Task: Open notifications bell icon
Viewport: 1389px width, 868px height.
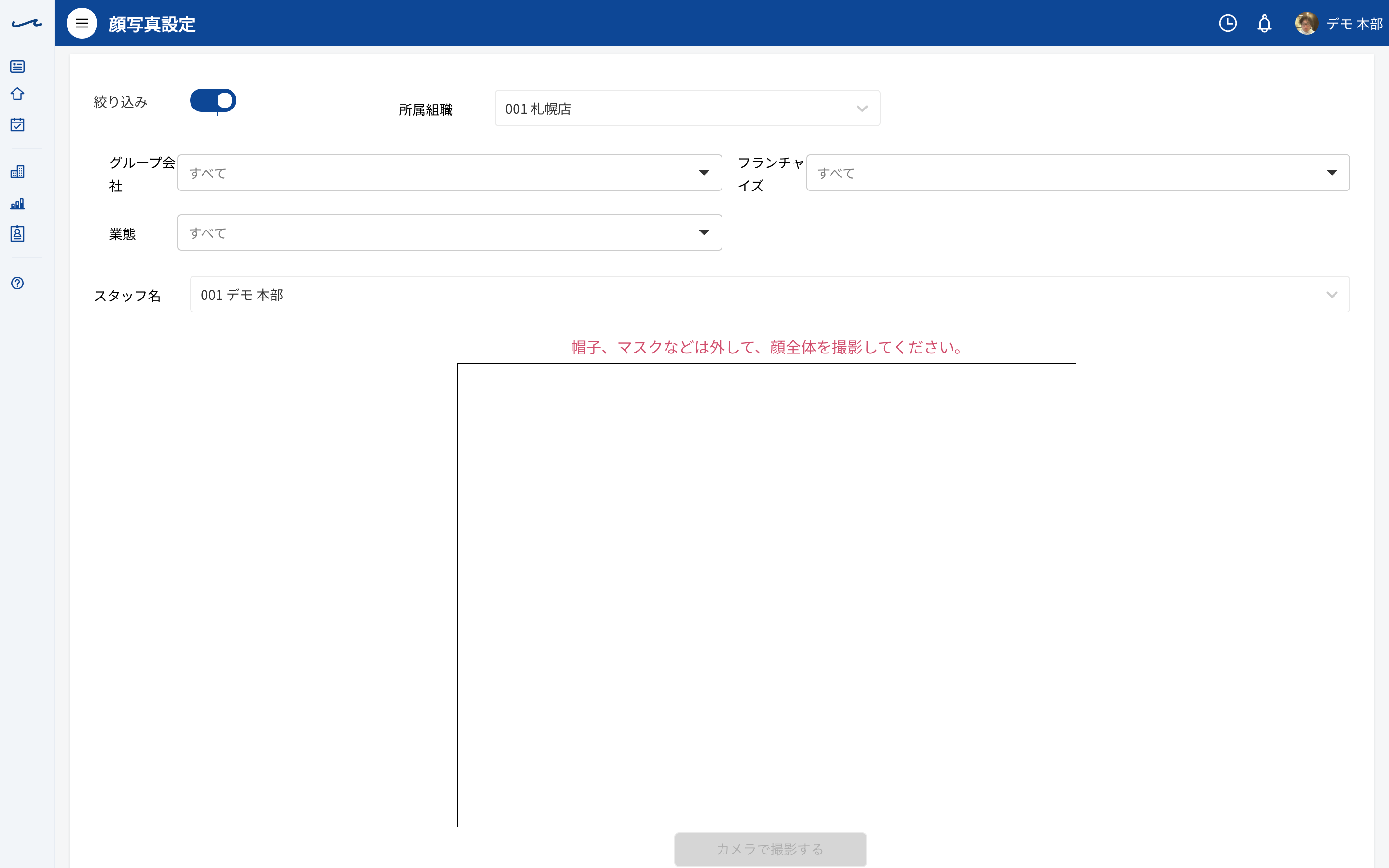Action: [1265, 24]
